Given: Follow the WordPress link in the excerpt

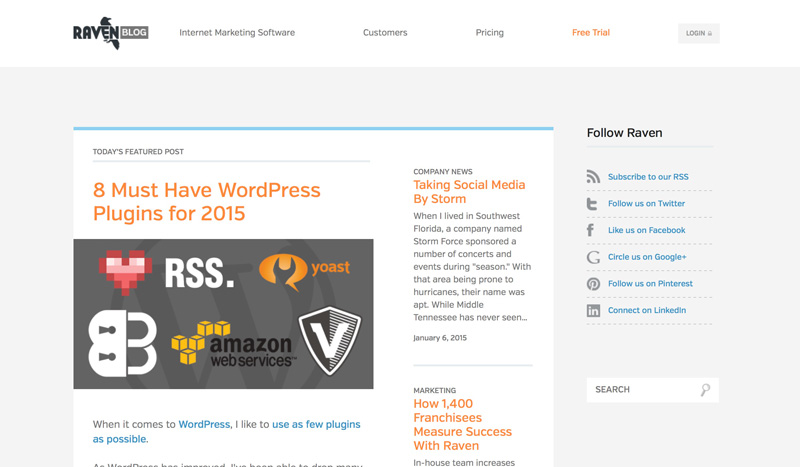Looking at the screenshot, I should (204, 425).
